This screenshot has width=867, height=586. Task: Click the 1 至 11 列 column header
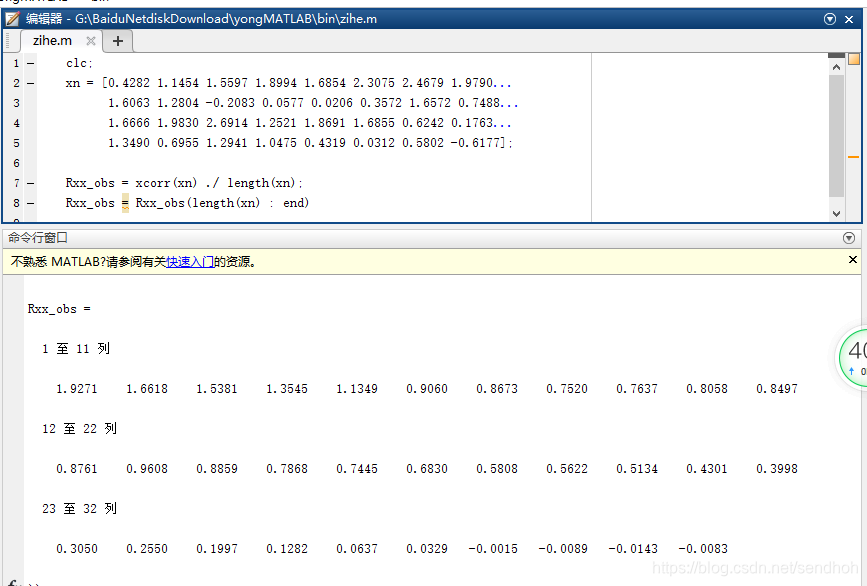[76, 349]
